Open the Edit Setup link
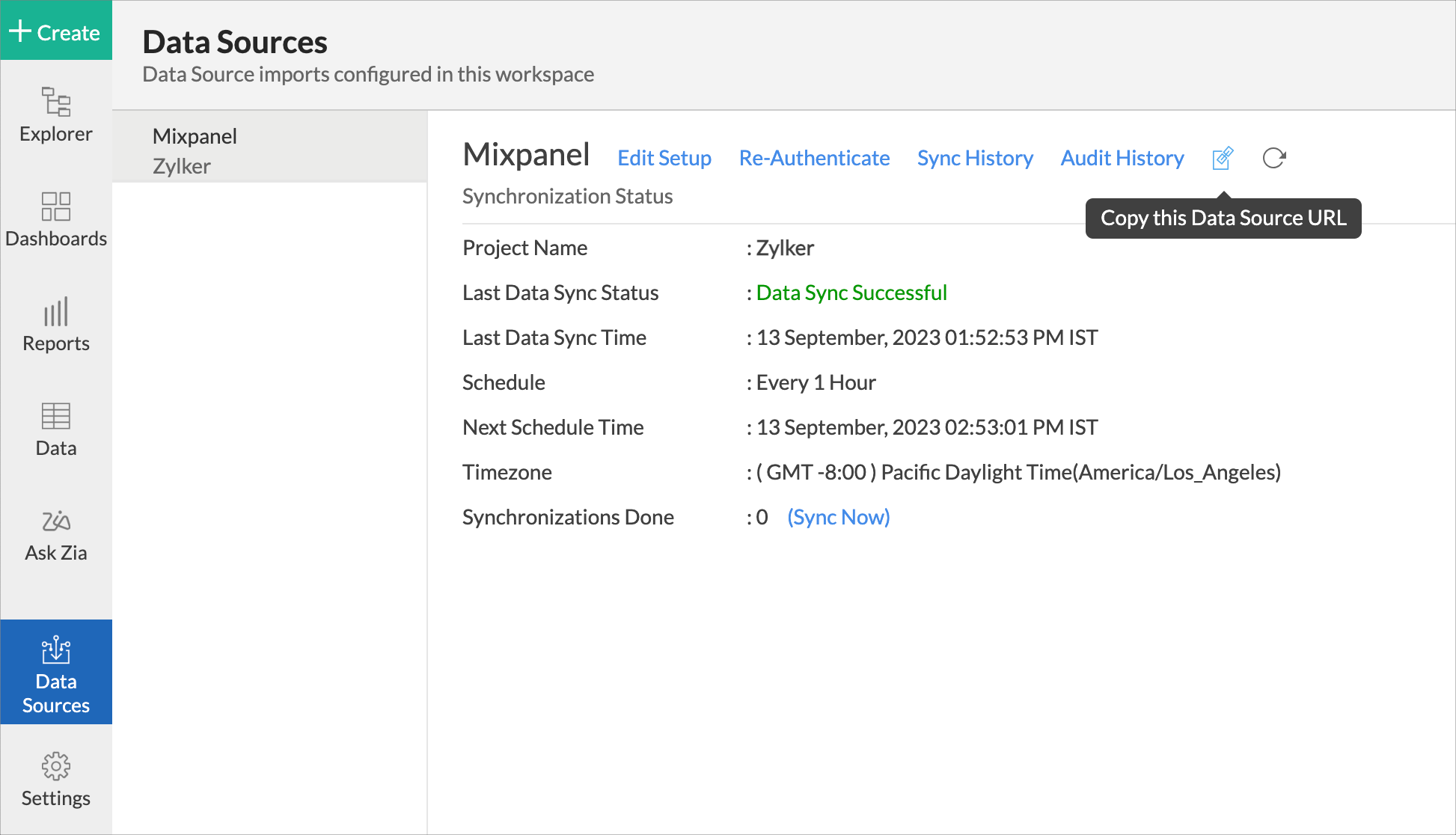 [664, 158]
